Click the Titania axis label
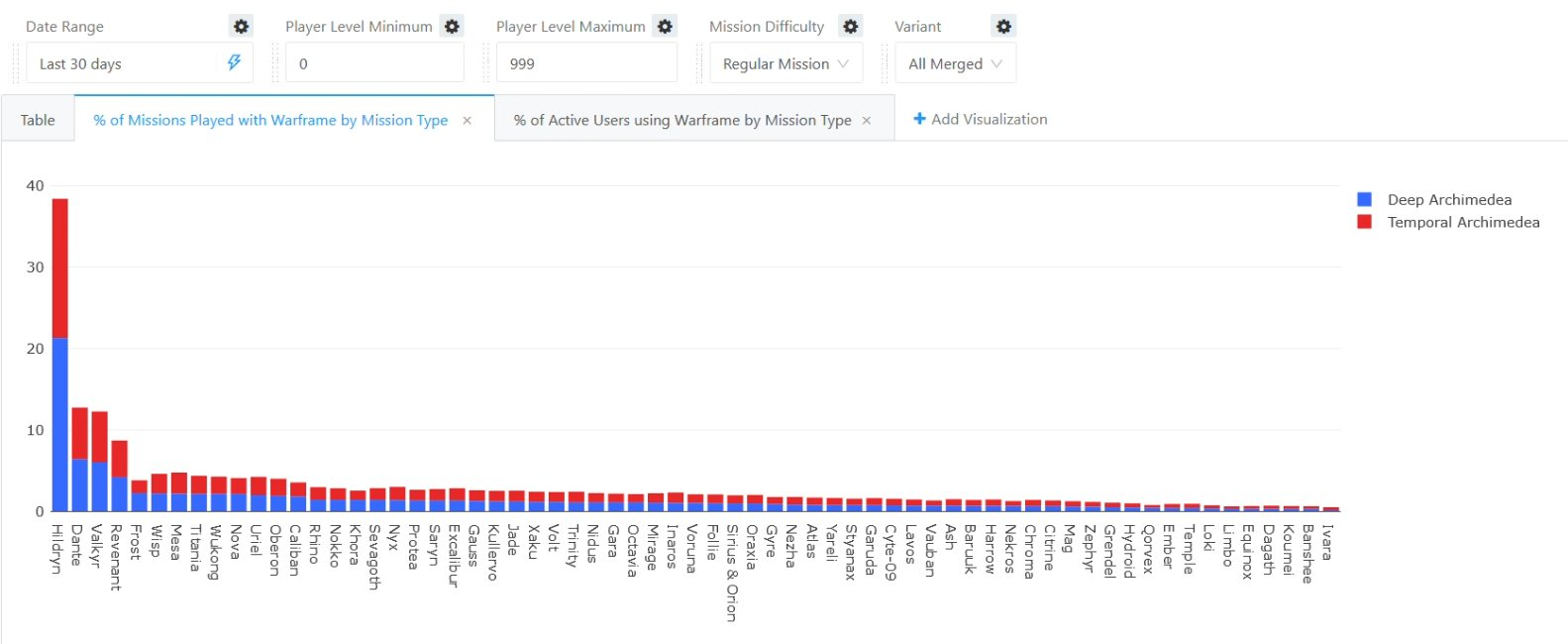 195,547
